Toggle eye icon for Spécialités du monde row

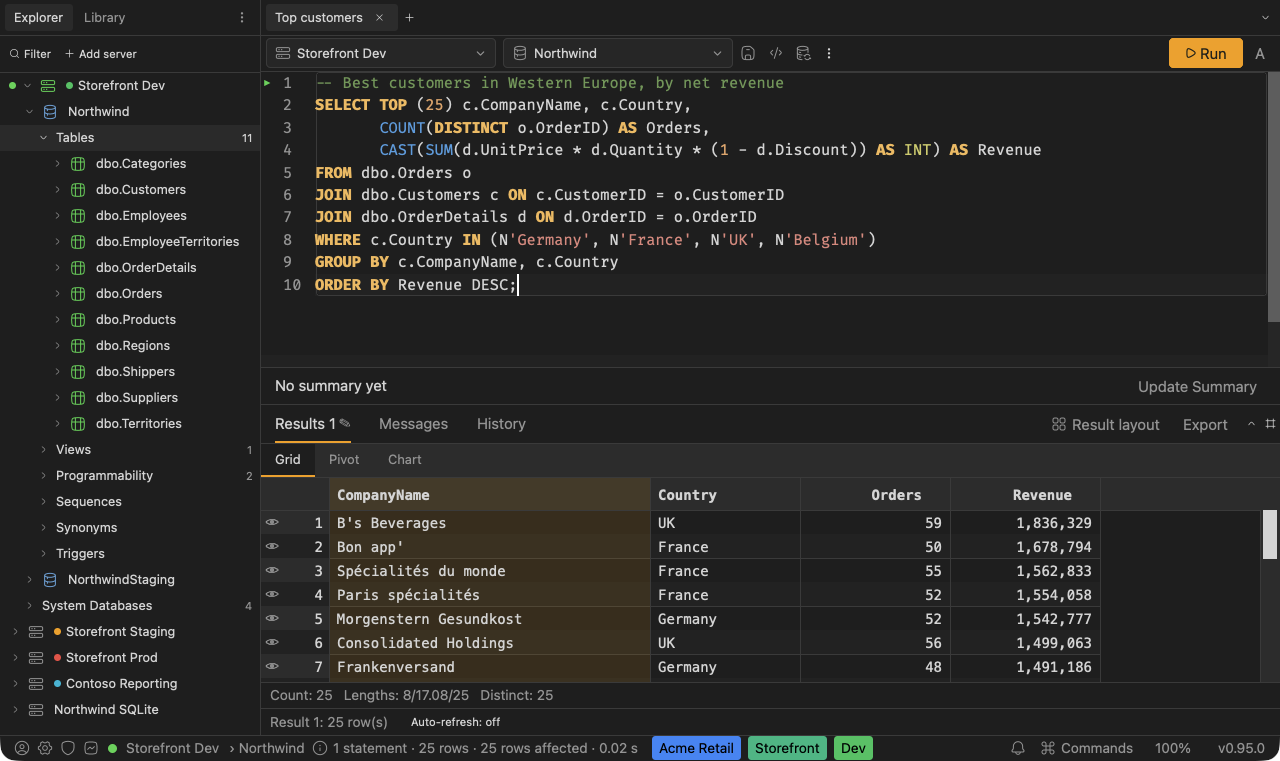tap(271, 570)
